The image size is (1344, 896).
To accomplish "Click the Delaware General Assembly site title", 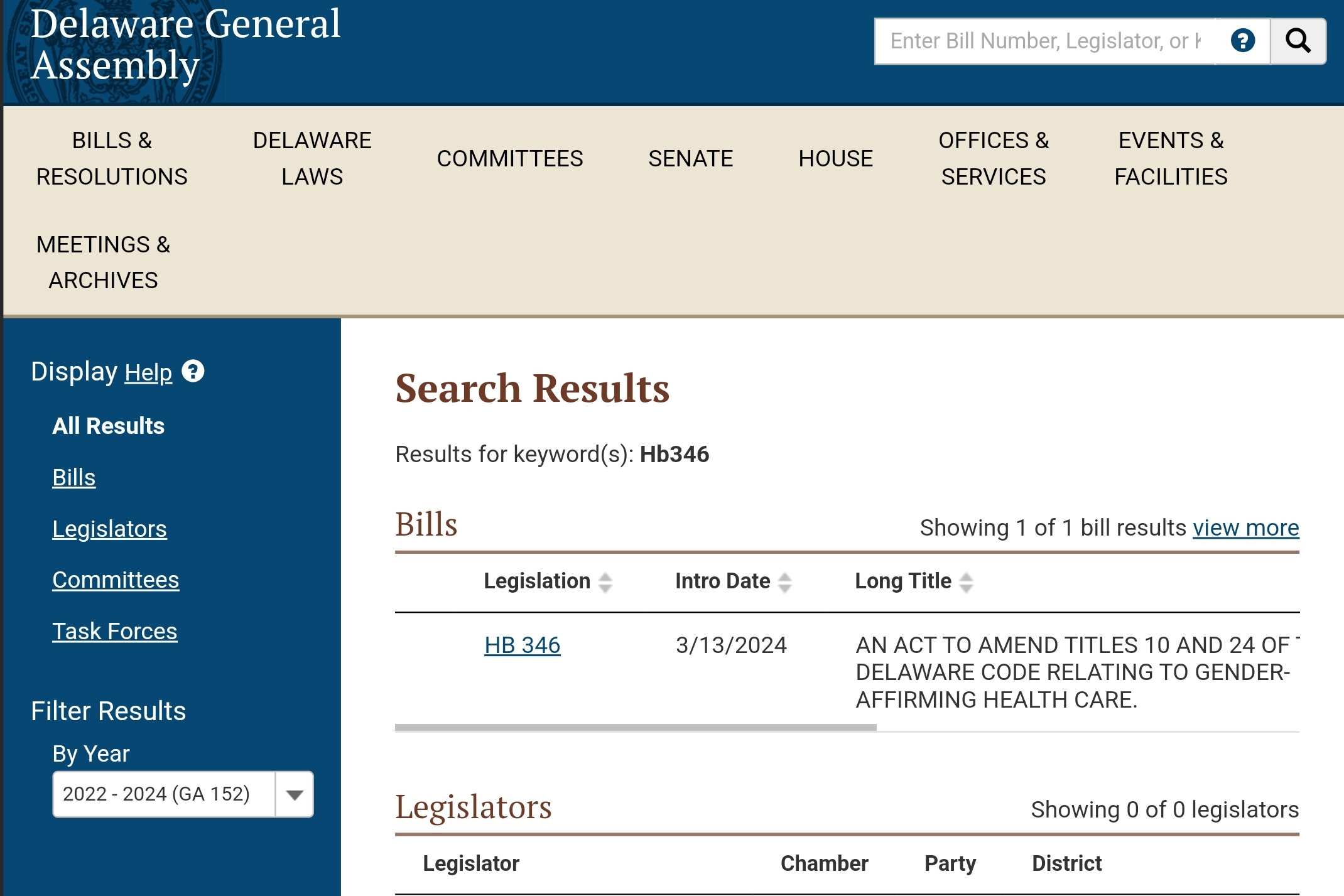I will pos(186,44).
